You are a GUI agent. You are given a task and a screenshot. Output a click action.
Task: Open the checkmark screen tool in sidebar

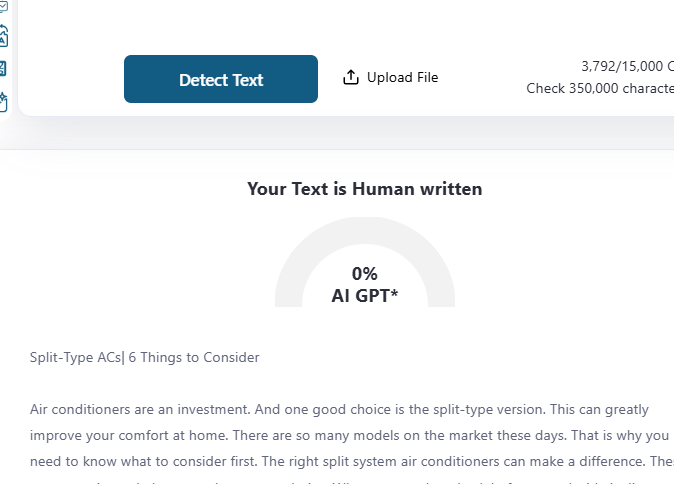[x=3, y=6]
